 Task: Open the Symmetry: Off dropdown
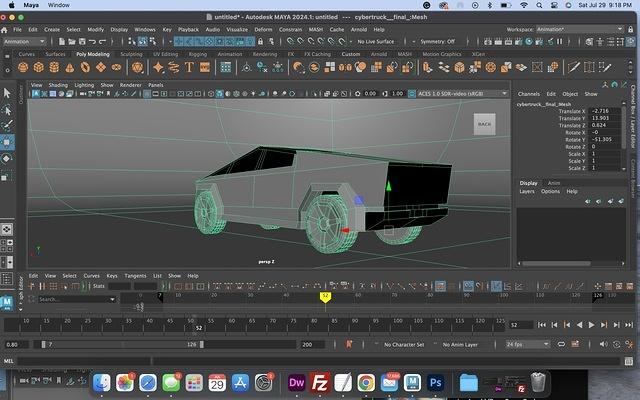440,42
